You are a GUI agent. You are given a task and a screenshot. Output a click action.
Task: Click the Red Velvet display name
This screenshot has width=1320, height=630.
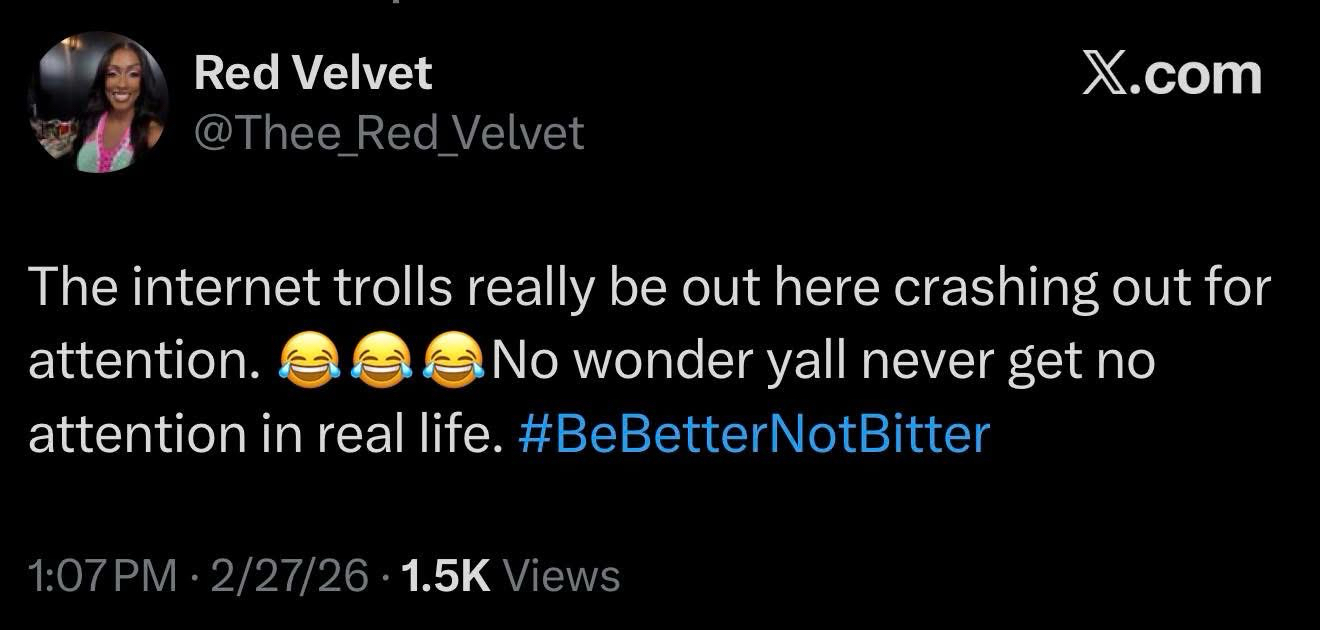[x=313, y=74]
